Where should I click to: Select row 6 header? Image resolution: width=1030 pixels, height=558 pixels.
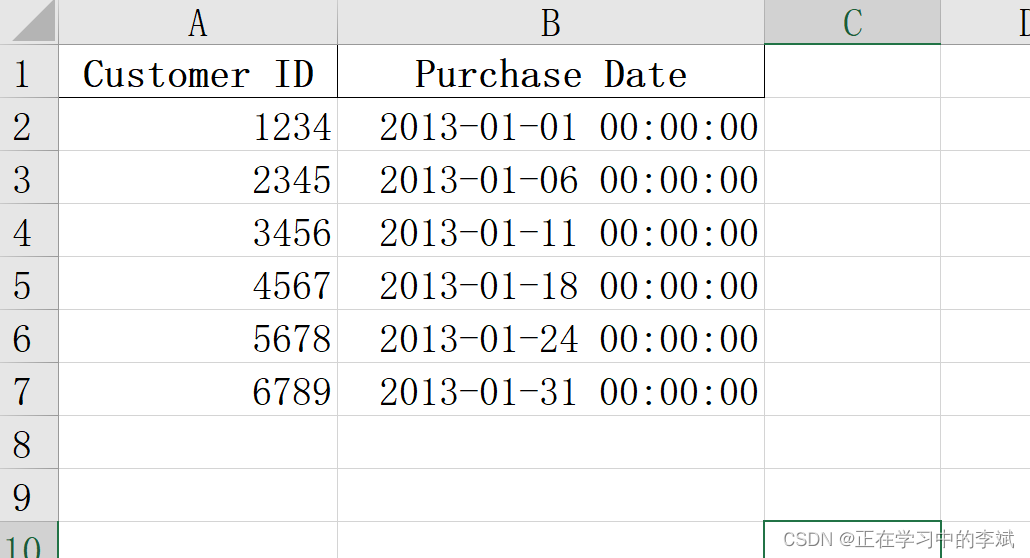tap(29, 337)
